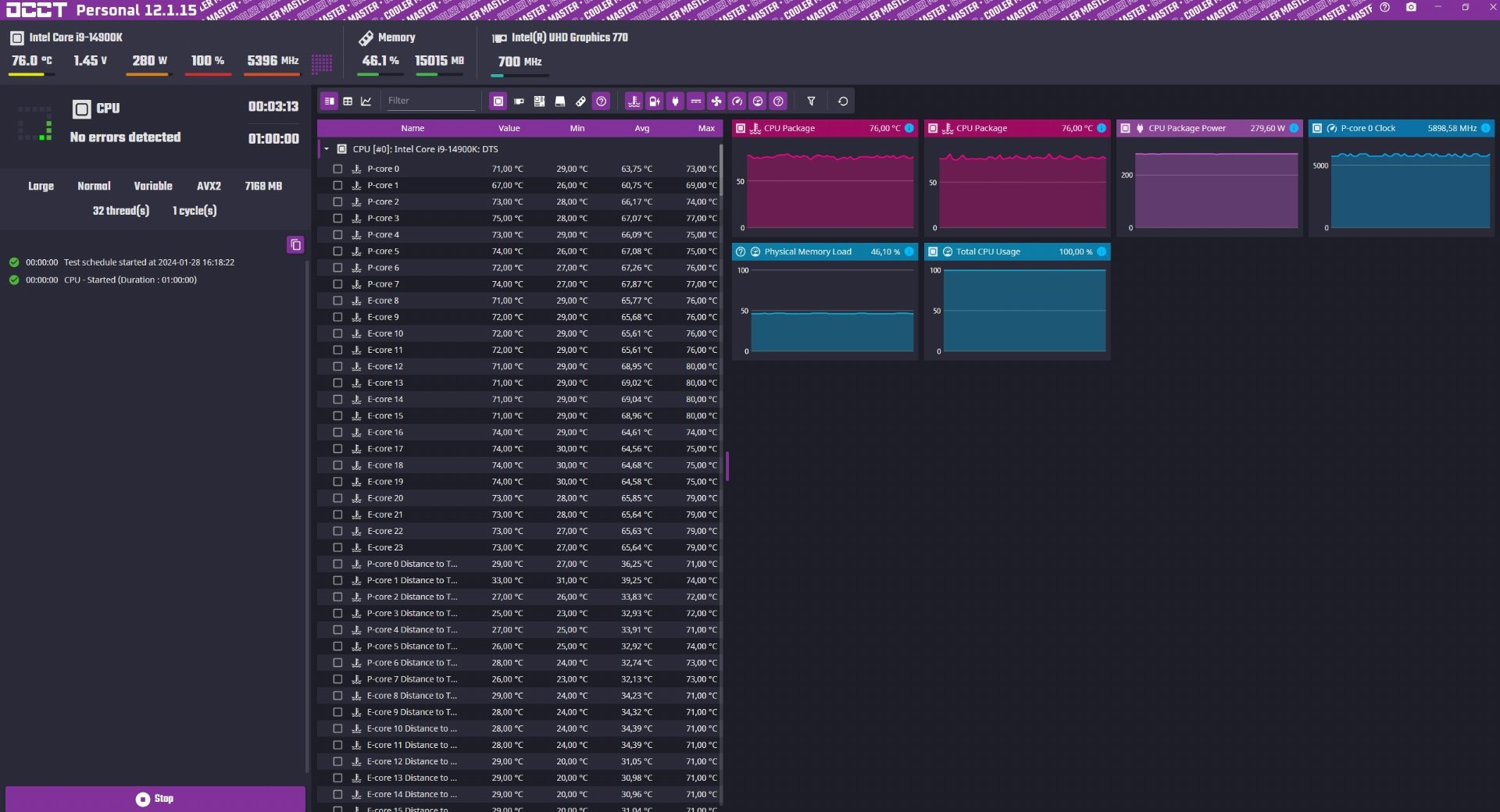Click the E-core 13 Distance row name

click(412, 778)
